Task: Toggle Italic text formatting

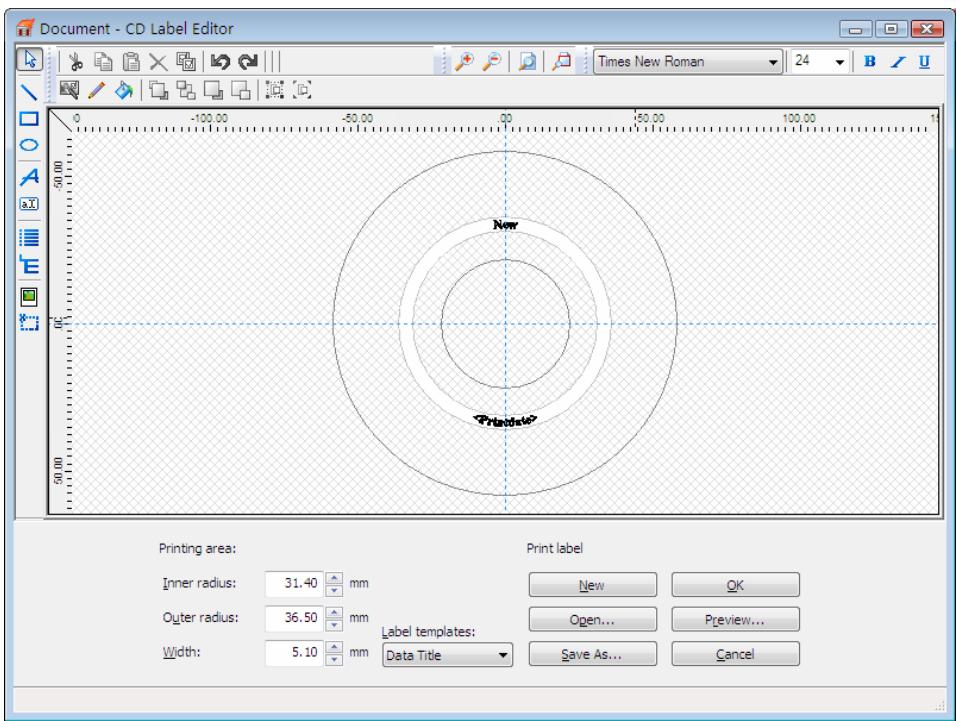Action: [897, 62]
